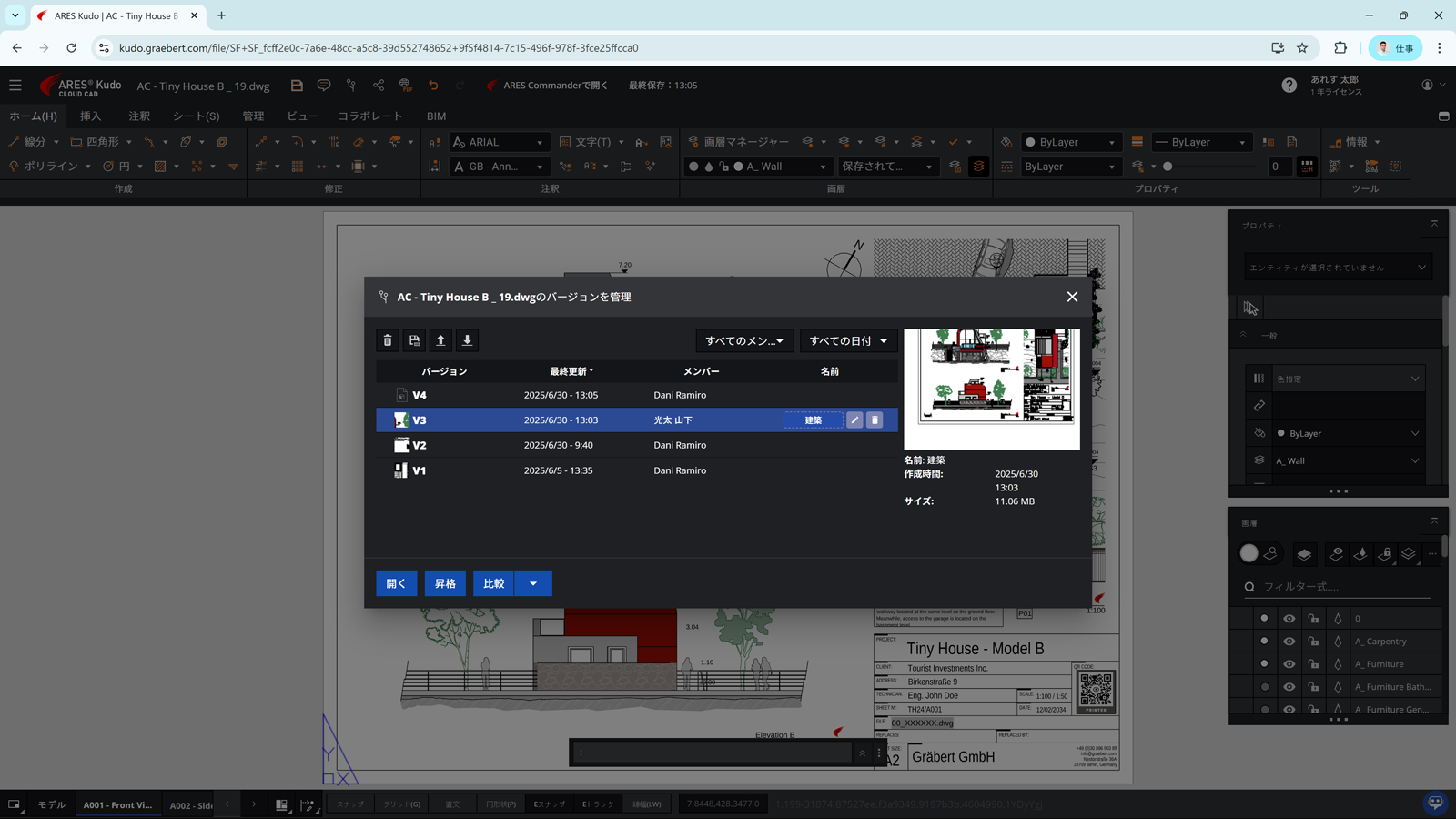The width and height of the screenshot is (1456, 819).
Task: Click the 開く button
Action: (x=397, y=583)
